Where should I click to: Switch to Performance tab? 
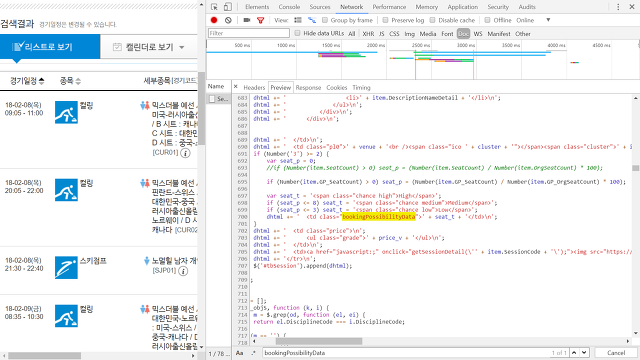click(x=389, y=7)
